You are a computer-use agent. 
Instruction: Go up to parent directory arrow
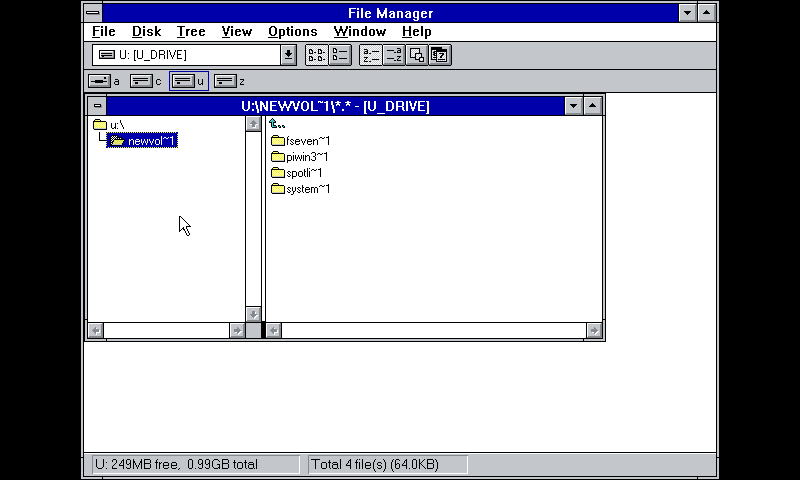point(277,124)
